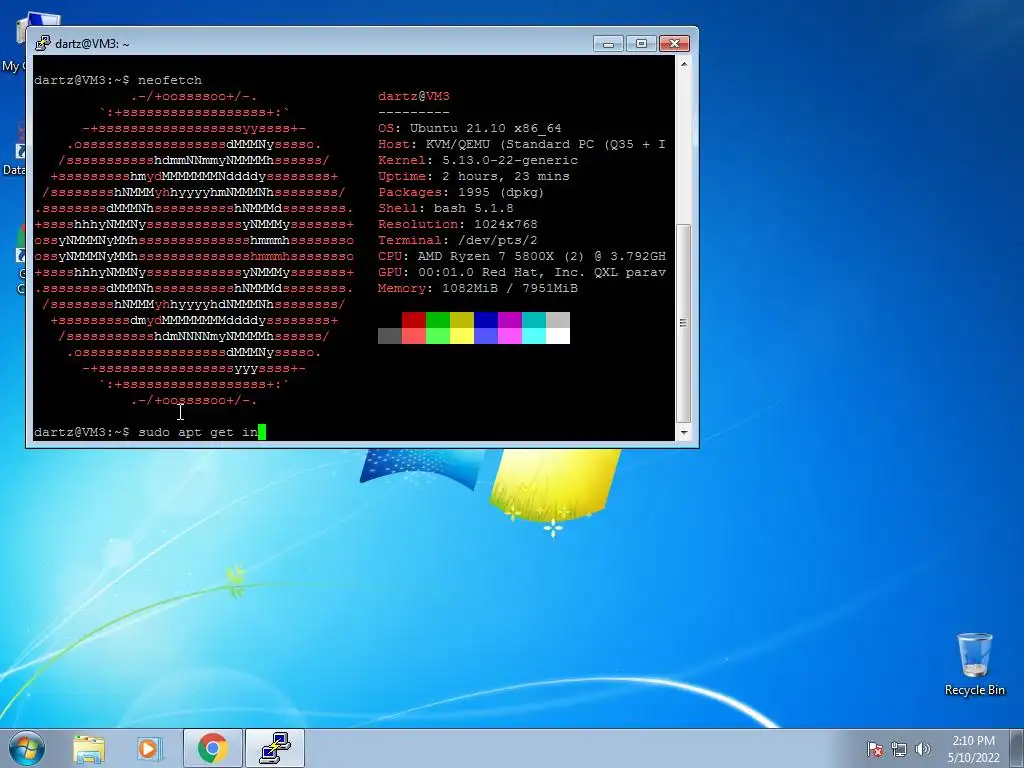Click the 'Resolution: 1024x768' line
This screenshot has height=768, width=1024.
pyautogui.click(x=458, y=224)
